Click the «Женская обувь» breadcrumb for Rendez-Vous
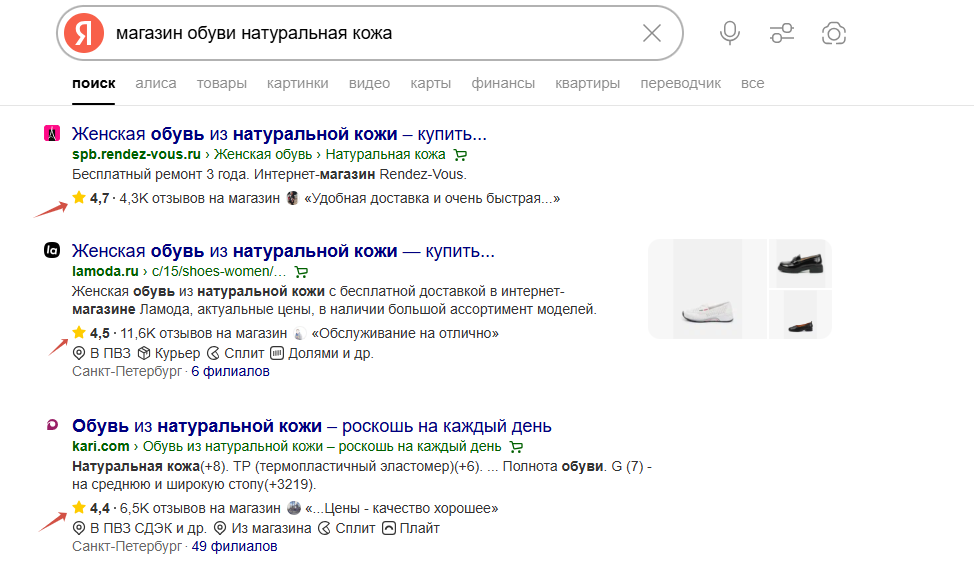 coord(263,154)
